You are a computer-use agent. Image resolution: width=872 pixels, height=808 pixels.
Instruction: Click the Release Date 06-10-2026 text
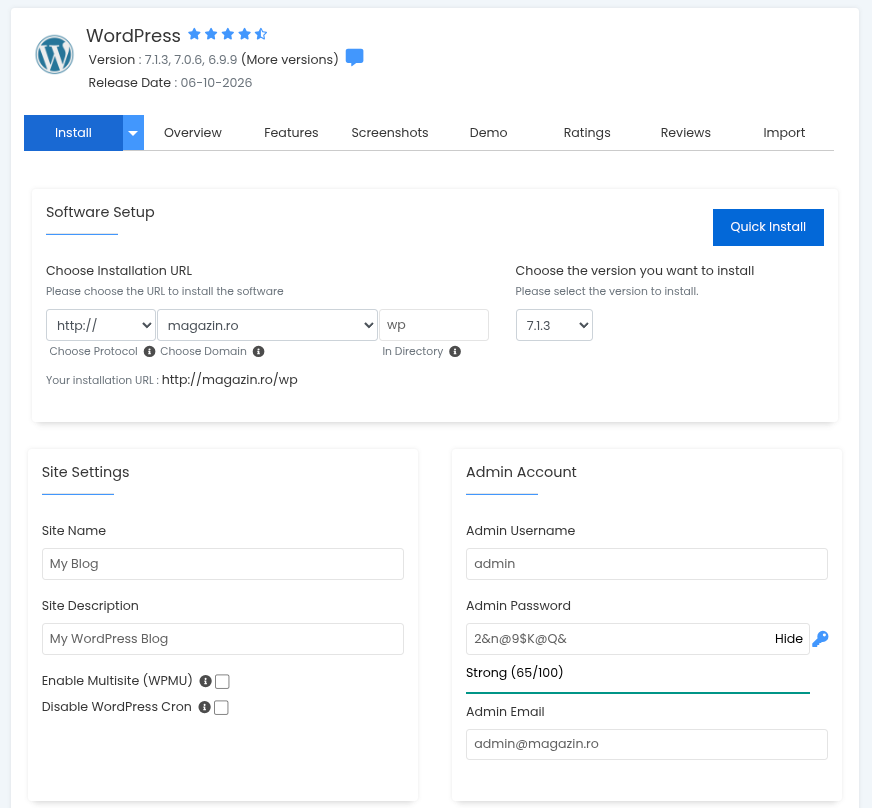pyautogui.click(x=170, y=83)
